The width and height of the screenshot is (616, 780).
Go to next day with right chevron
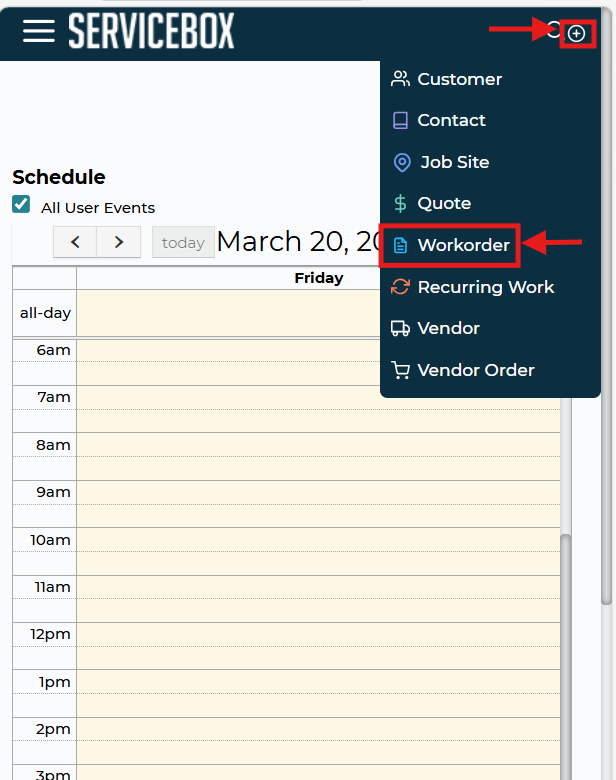tap(119, 242)
